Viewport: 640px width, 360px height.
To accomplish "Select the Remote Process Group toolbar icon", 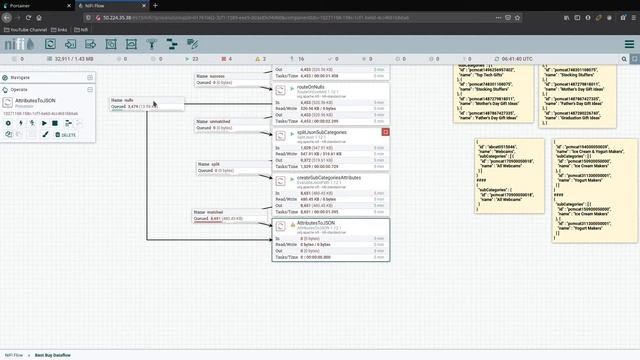I will click(x=131, y=44).
